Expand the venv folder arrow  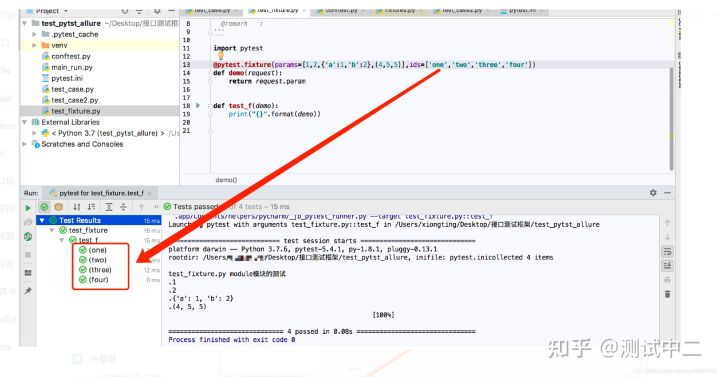[x=34, y=45]
